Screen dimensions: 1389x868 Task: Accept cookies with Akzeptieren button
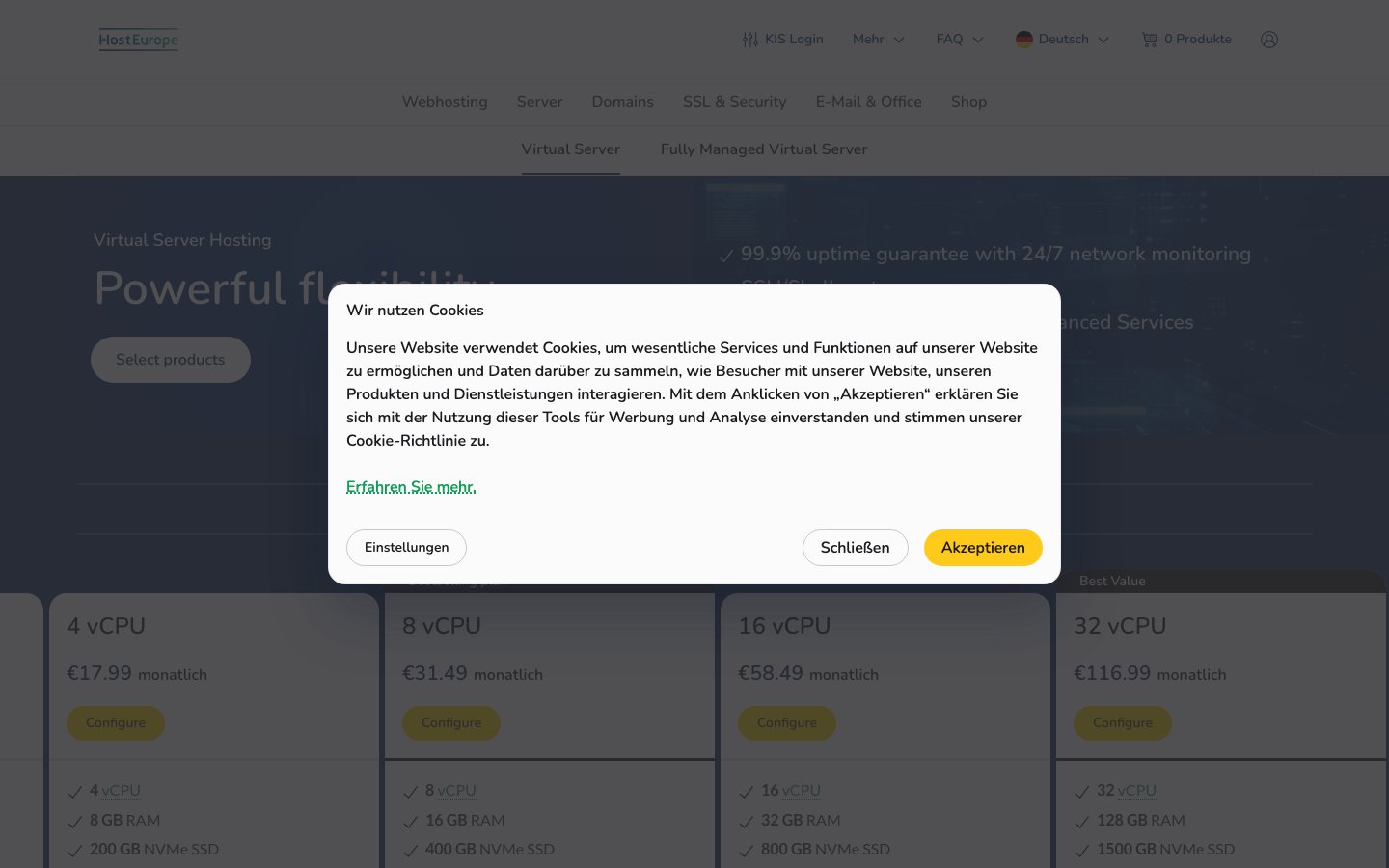click(983, 548)
